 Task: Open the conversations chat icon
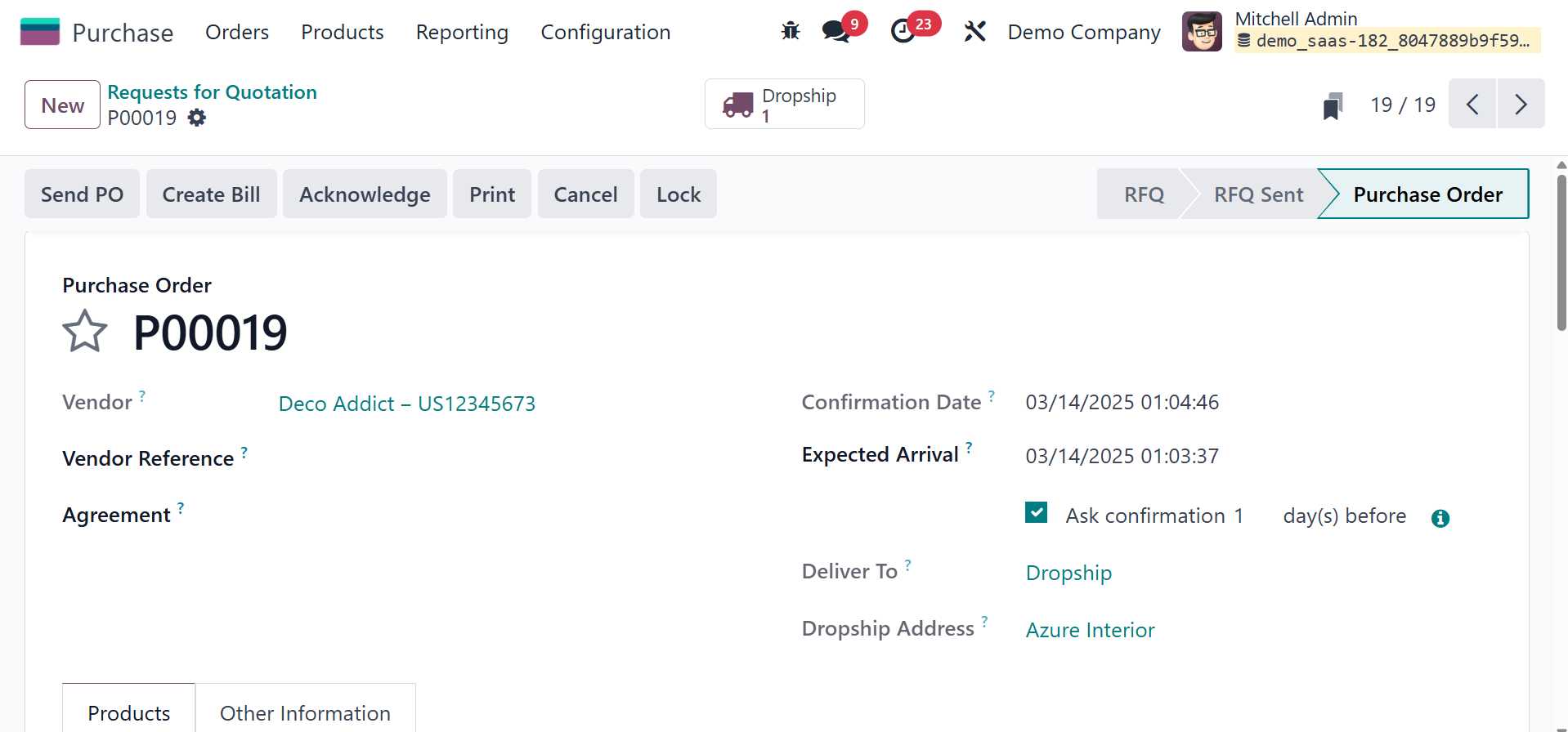(x=836, y=32)
